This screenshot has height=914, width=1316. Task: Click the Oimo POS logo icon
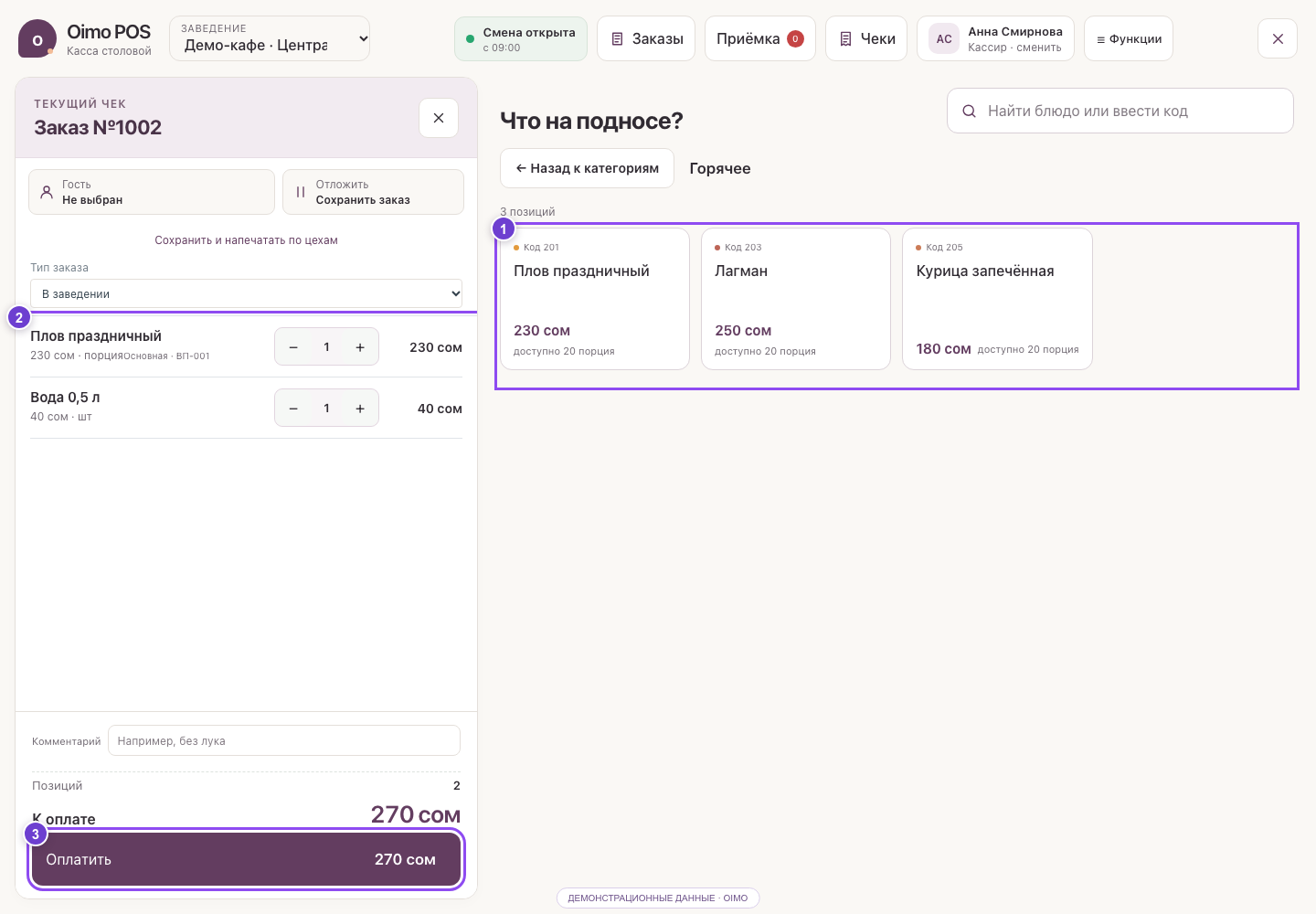coord(37,38)
